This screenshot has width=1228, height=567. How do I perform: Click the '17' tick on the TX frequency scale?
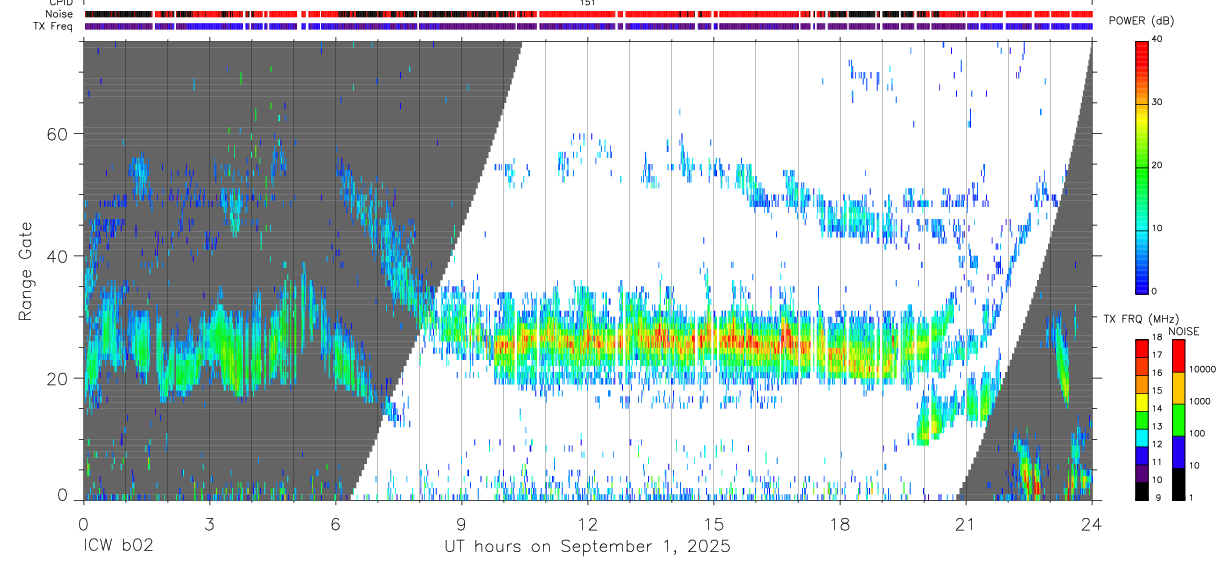click(1157, 355)
